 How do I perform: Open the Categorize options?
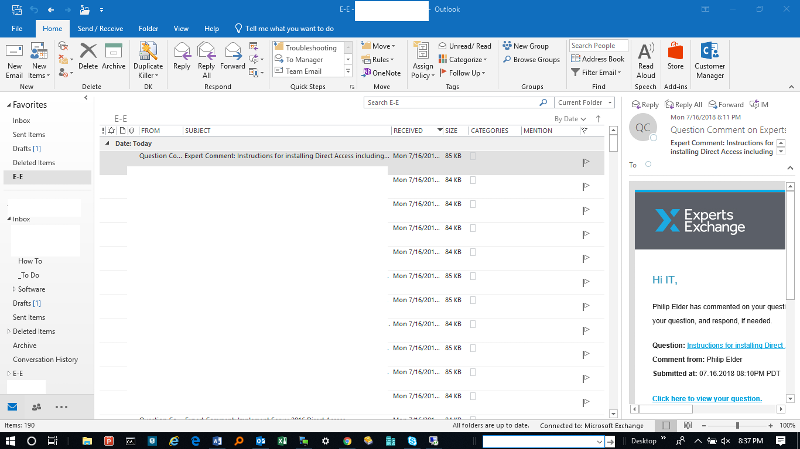pyautogui.click(x=463, y=59)
